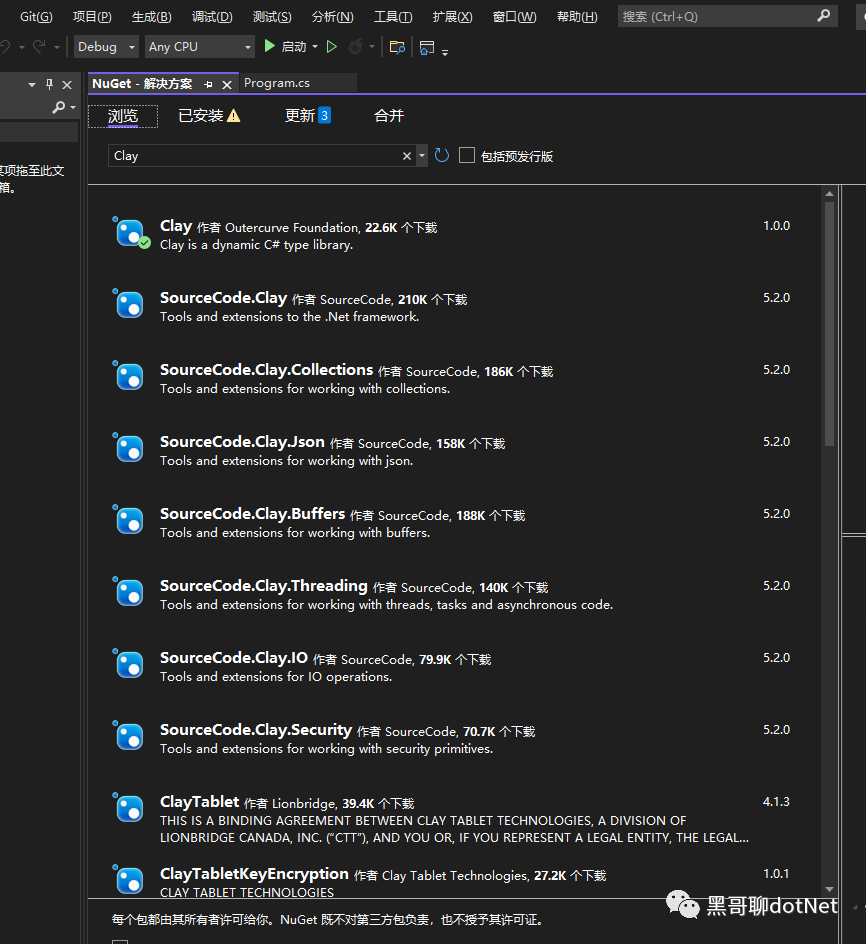Open the 工具(T) menu
The height and width of the screenshot is (944, 866).
(393, 17)
